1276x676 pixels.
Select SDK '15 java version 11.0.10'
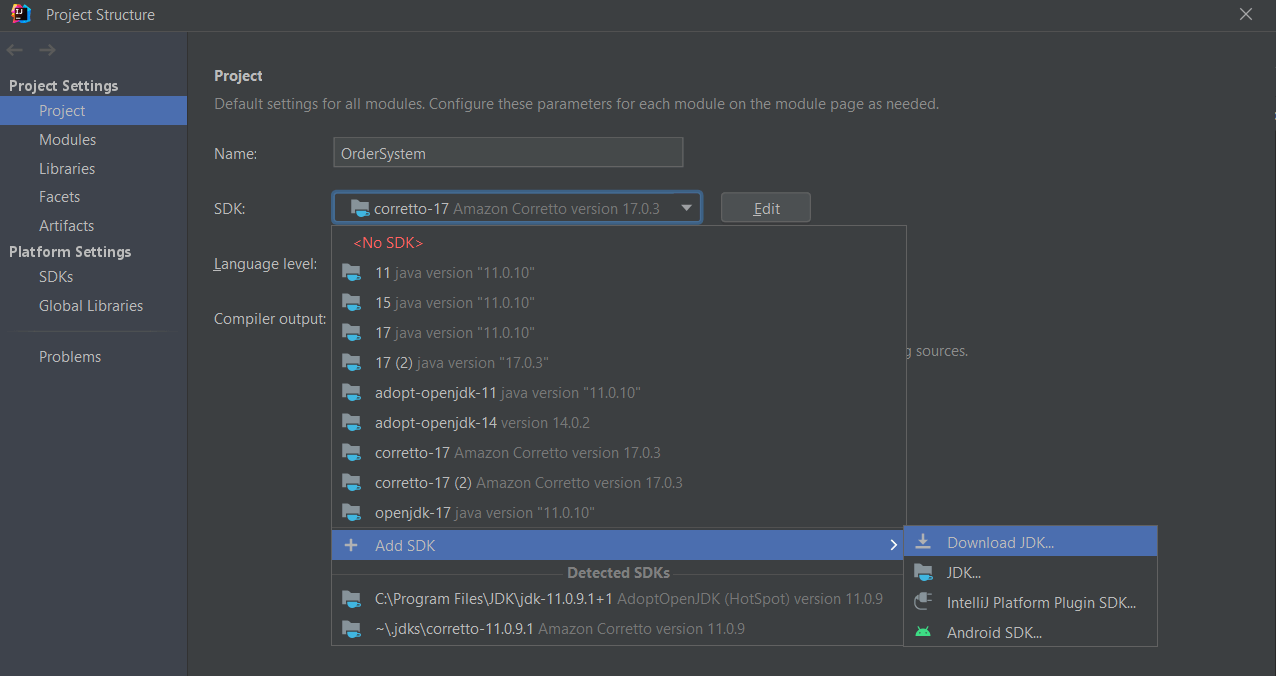coord(618,302)
